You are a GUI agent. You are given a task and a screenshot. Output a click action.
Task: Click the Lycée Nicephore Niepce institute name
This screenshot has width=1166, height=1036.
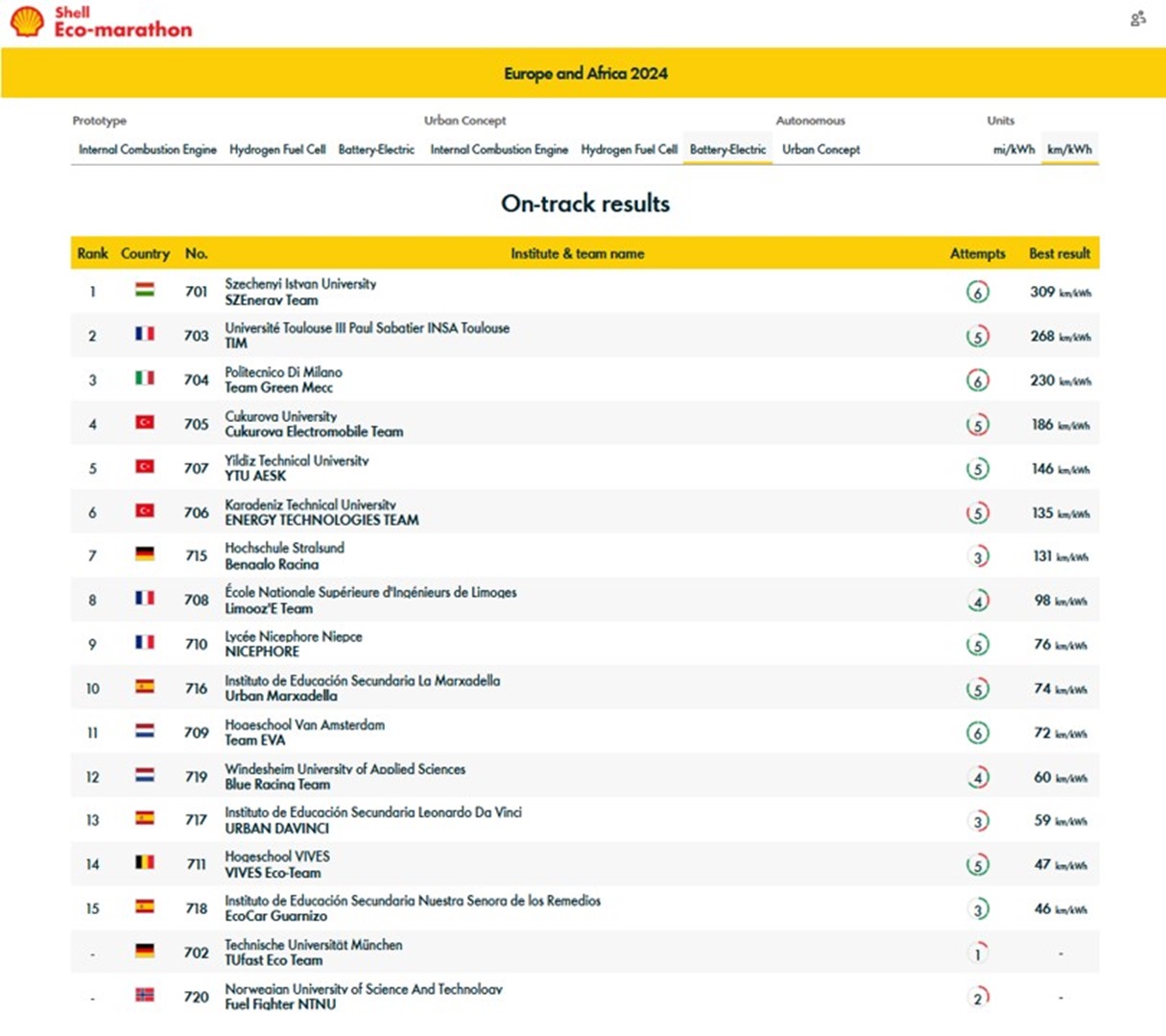click(x=294, y=637)
